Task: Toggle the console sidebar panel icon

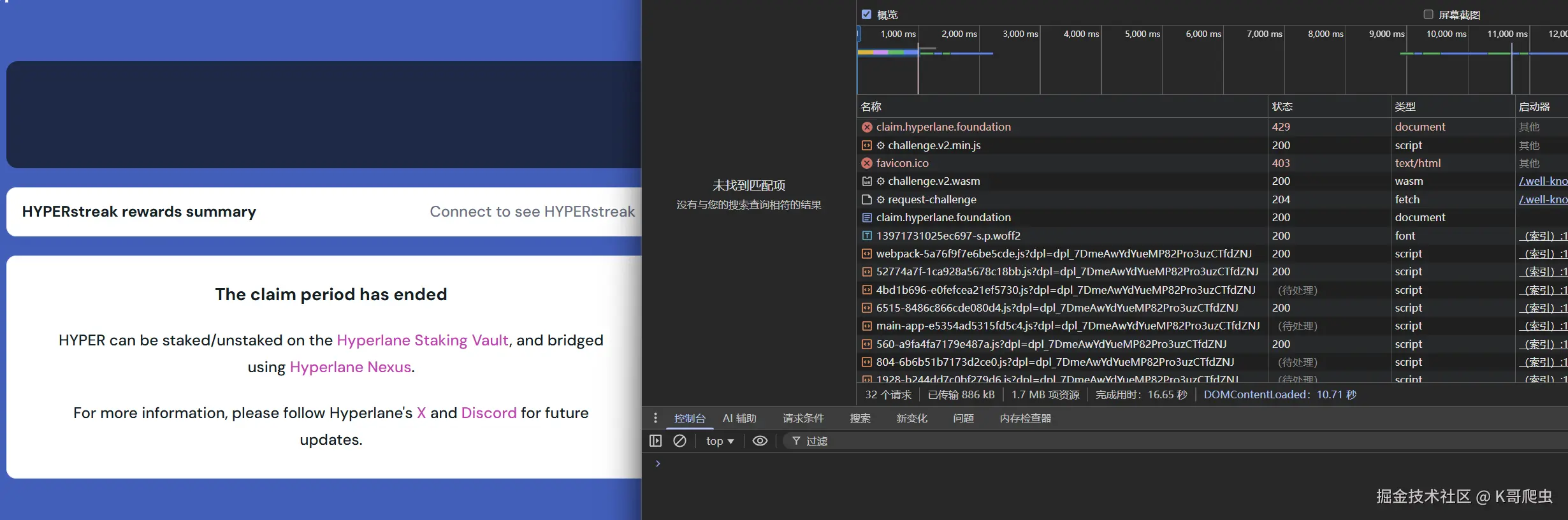Action: [655, 441]
